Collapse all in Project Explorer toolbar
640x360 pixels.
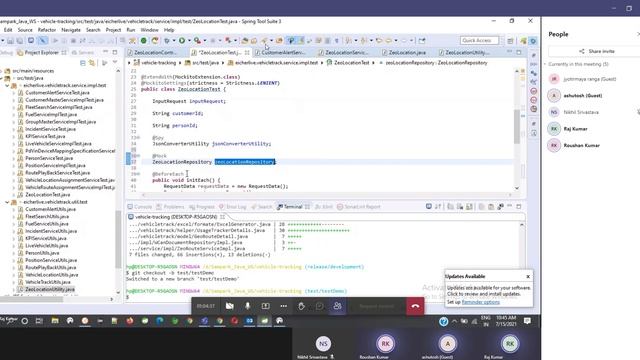coord(83,63)
